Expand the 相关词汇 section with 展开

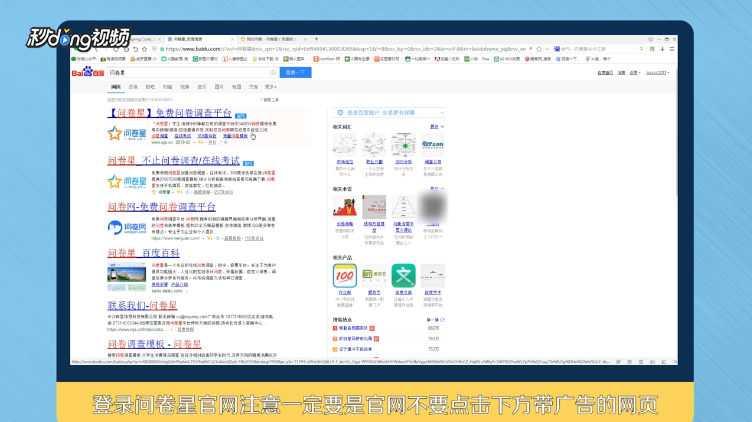[437, 127]
